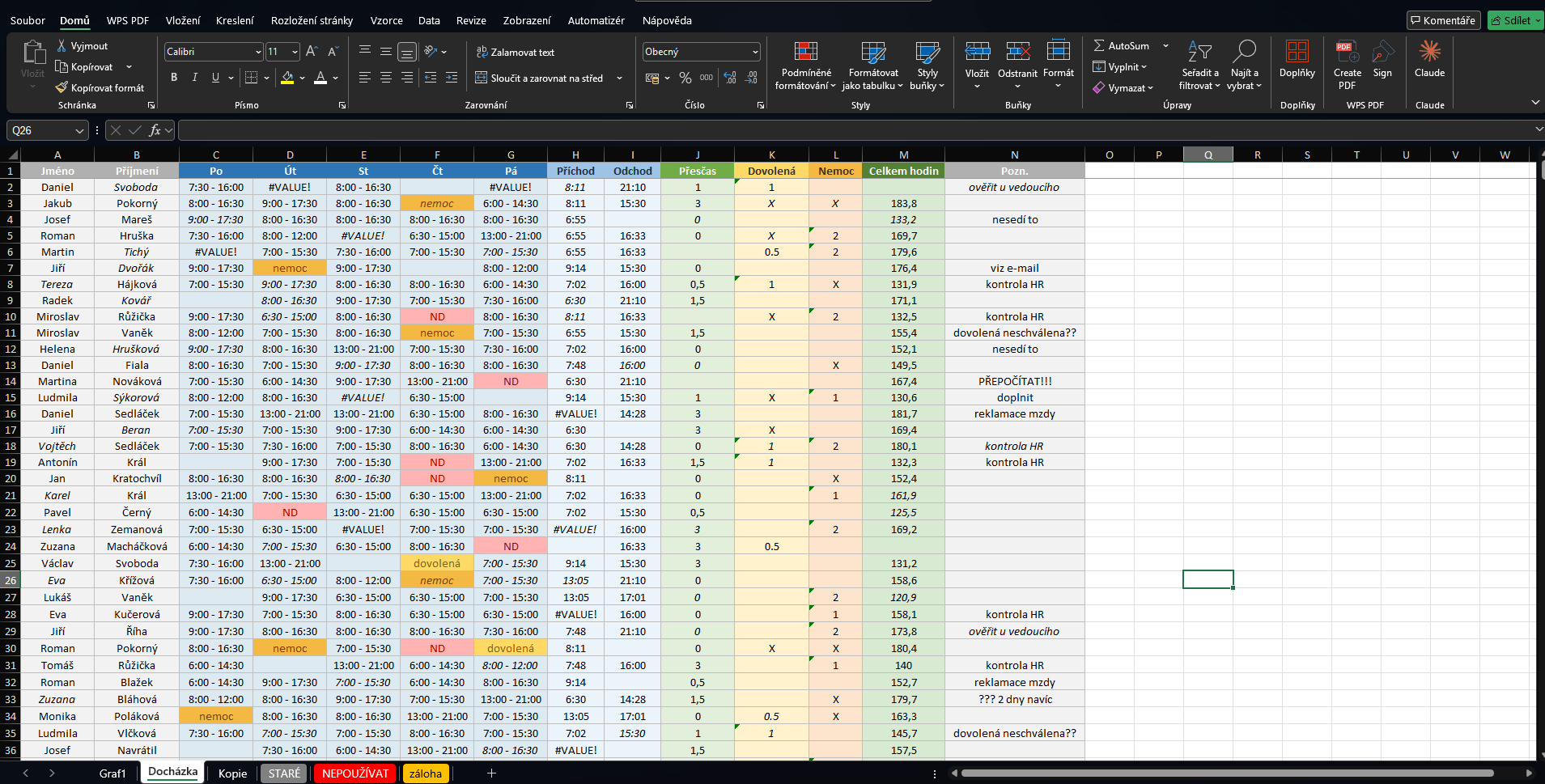1545x784 pixels.
Task: Select the Graf1 sheet tab
Action: tap(112, 773)
